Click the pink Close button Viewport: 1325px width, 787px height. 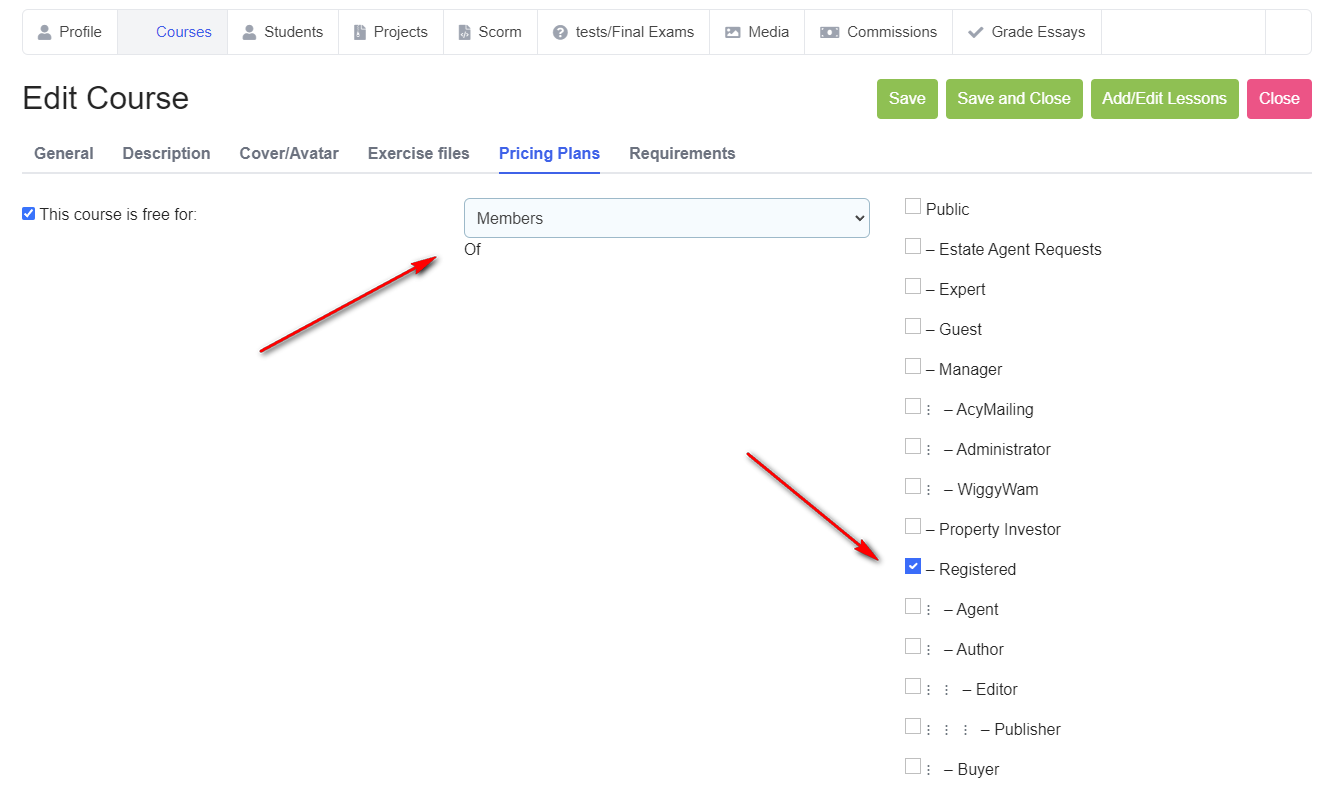[x=1279, y=99]
